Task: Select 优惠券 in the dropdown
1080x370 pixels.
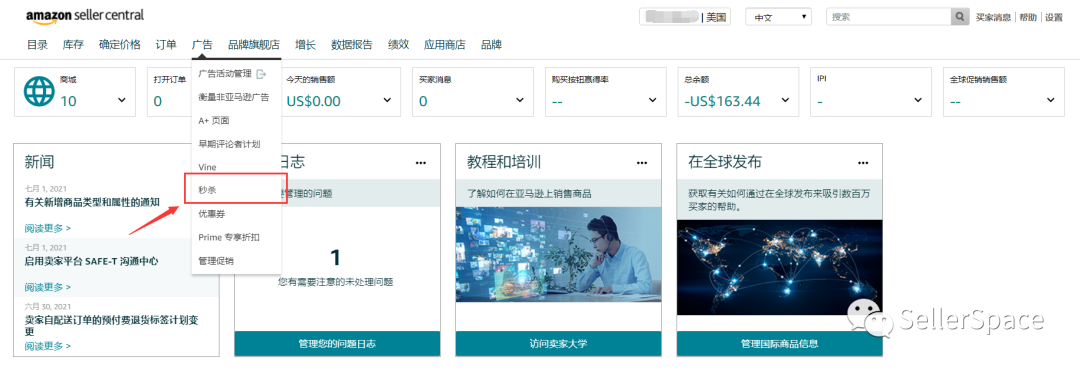Action: pyautogui.click(x=211, y=214)
